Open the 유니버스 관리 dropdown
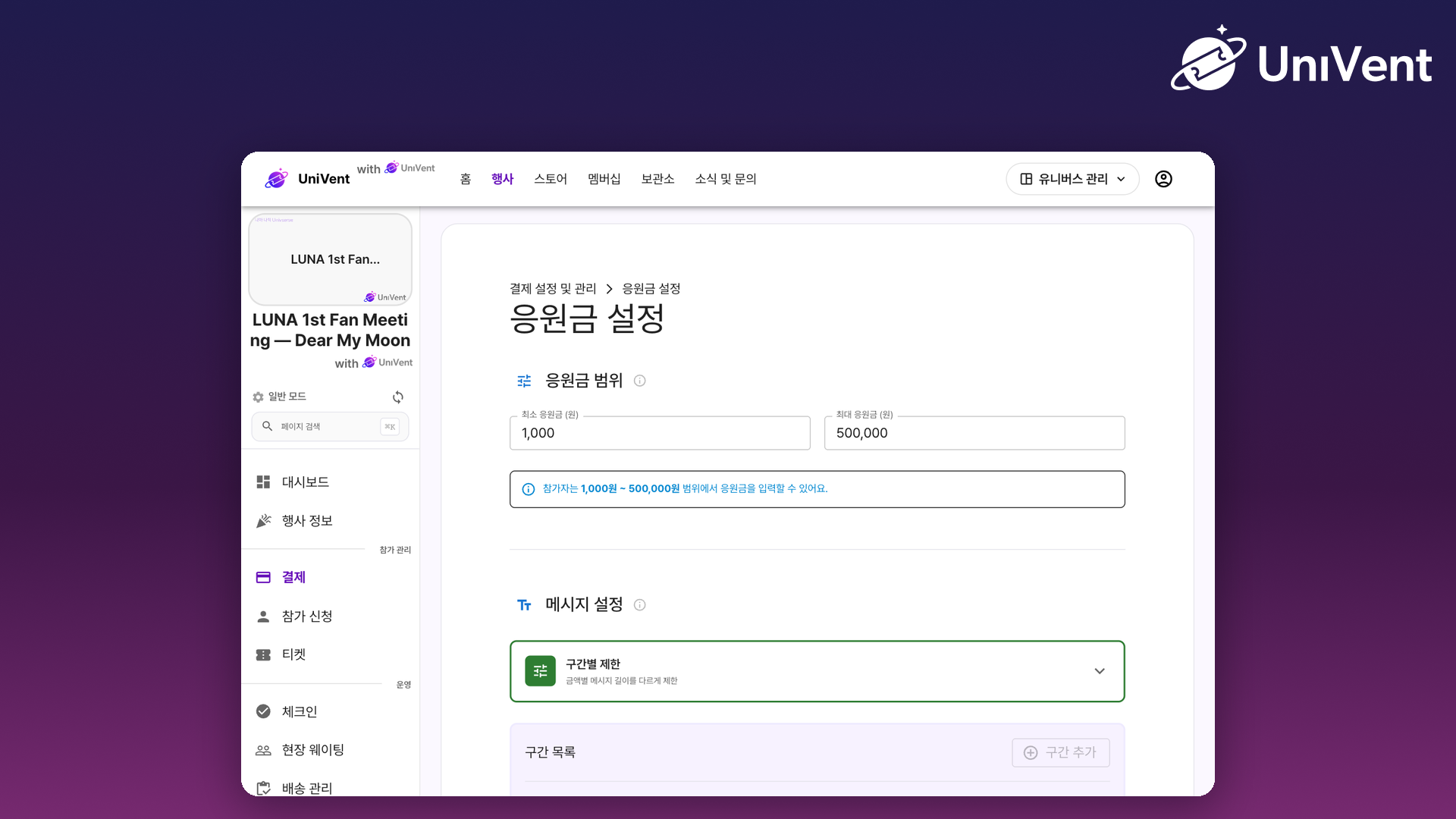 pos(1072,179)
